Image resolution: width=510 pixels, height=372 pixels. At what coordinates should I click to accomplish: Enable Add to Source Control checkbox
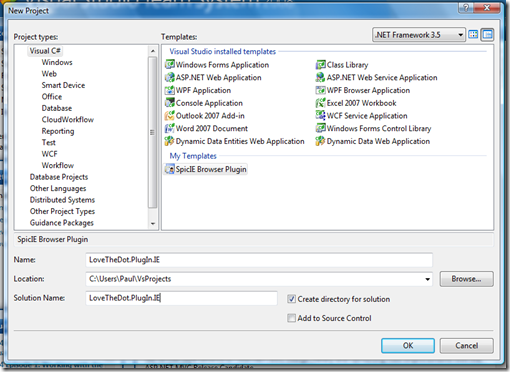(291, 318)
